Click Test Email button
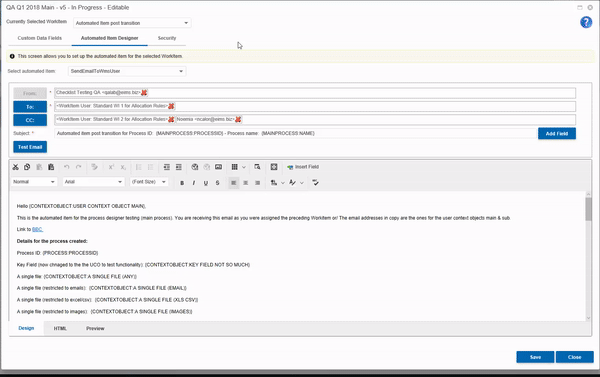 click(x=30, y=147)
